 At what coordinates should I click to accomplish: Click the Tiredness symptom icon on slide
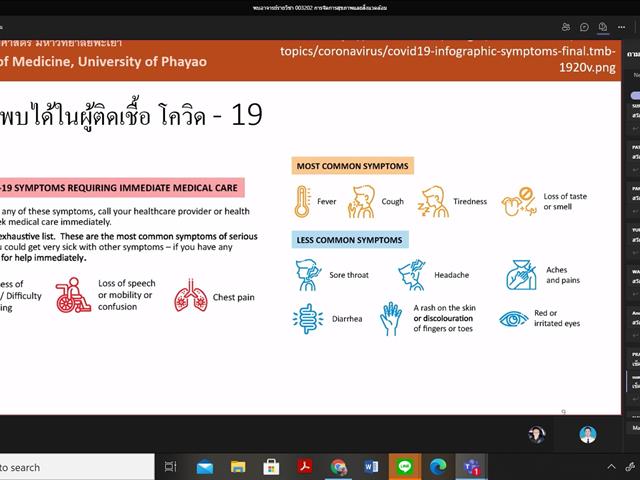433,202
